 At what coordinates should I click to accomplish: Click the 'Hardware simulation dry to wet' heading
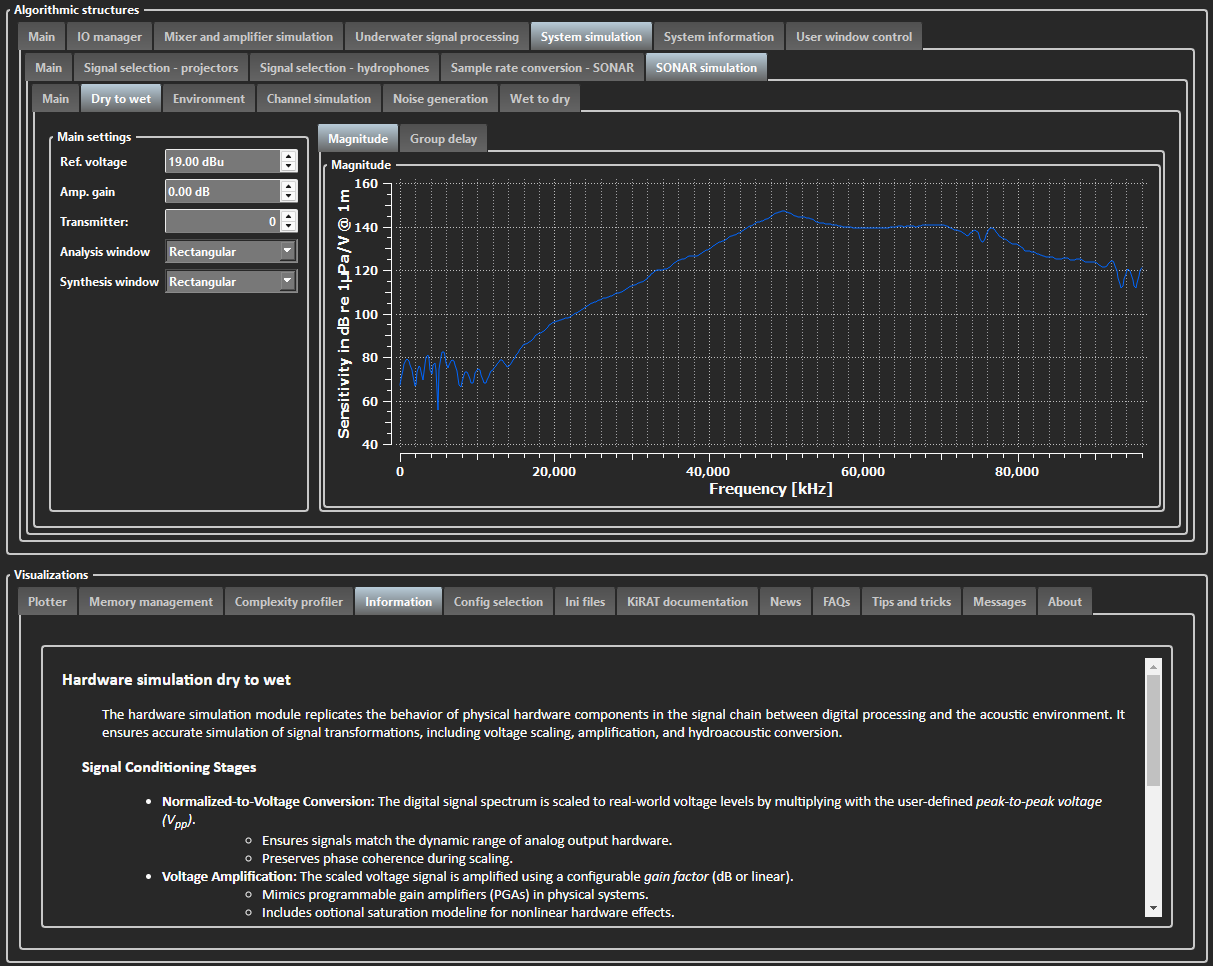point(176,680)
